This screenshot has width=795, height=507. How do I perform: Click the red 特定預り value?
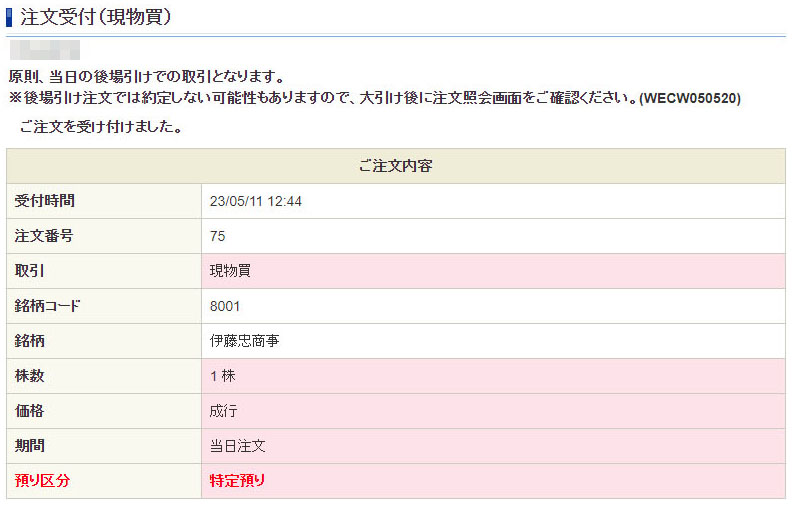tap(238, 481)
